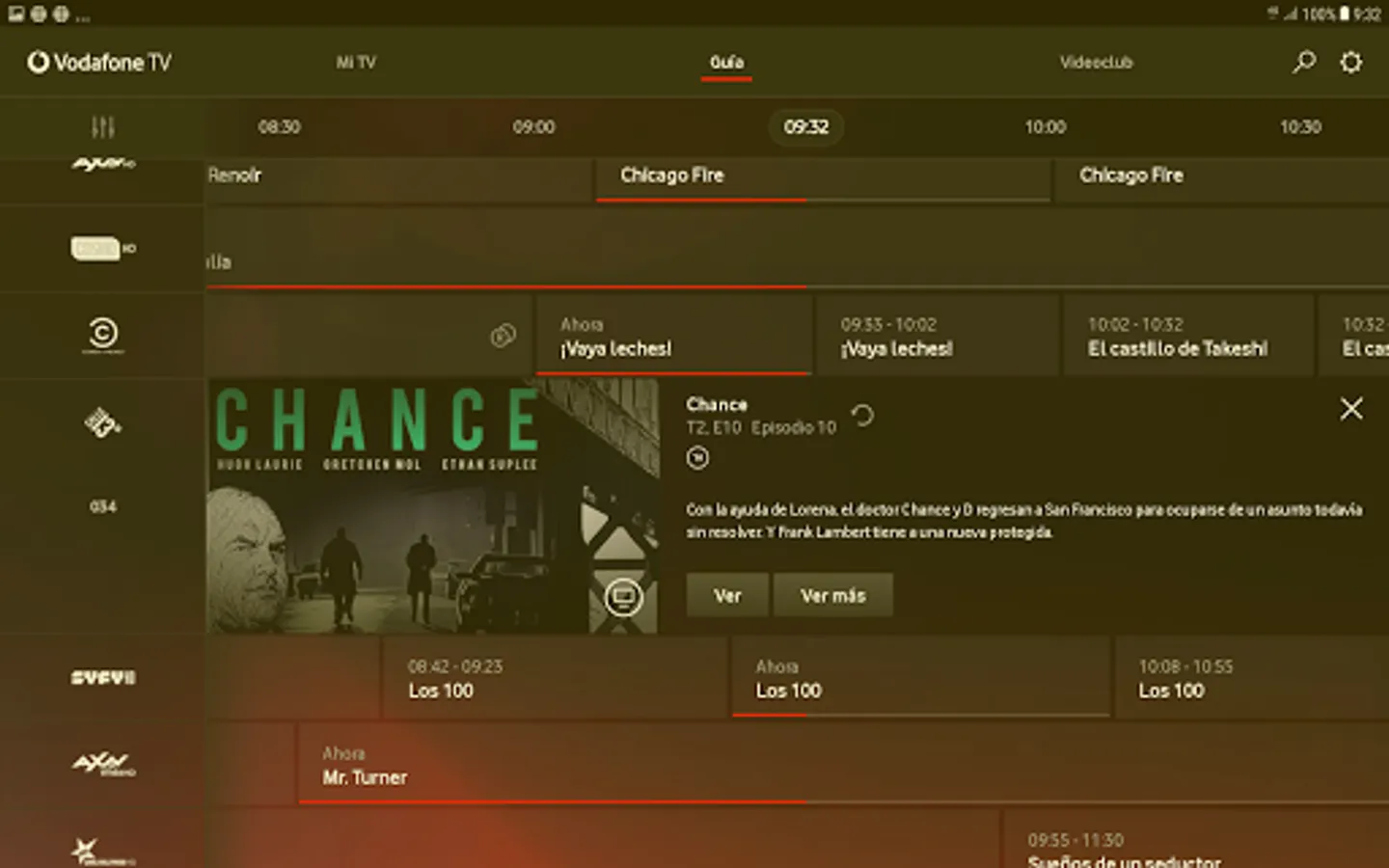Tap the watch-on-TV icon on the Chance poster
1389x868 pixels.
click(623, 597)
